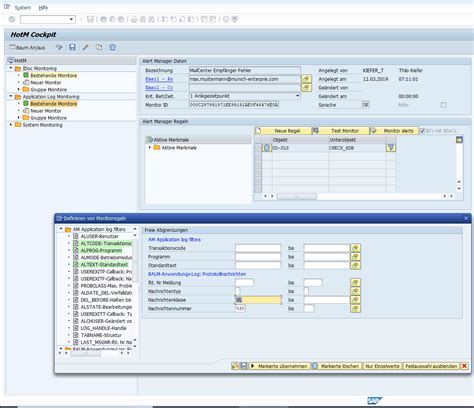
Task: Select ALPROG-Programm field in dialog tree
Action: click(101, 250)
